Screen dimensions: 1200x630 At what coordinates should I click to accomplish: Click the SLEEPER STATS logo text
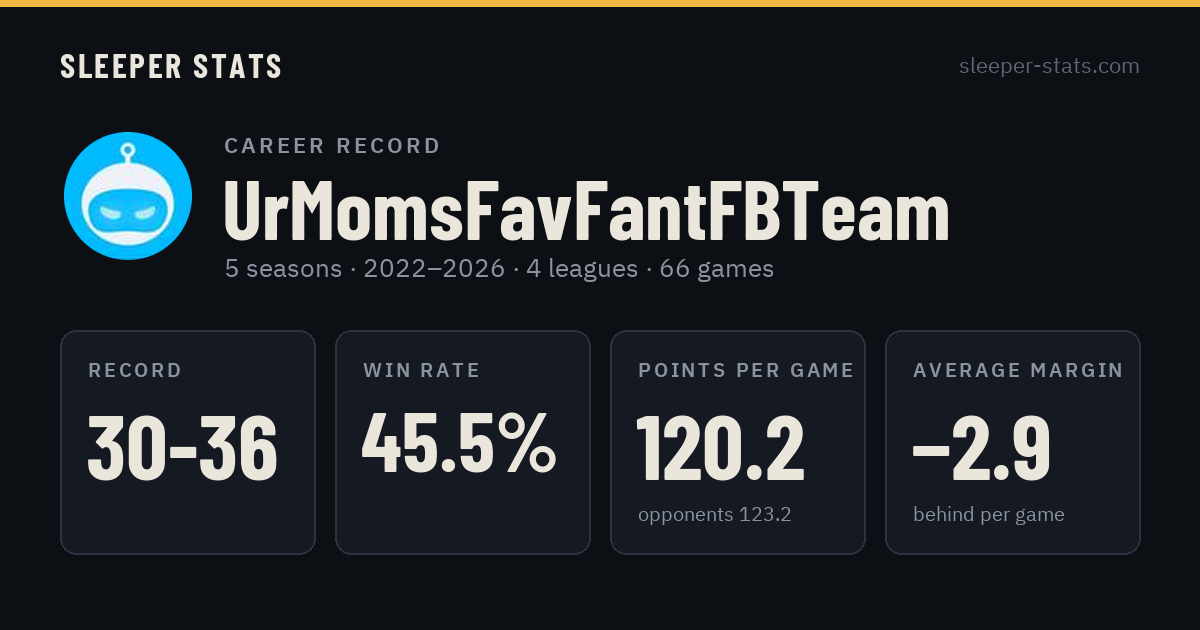(171, 66)
